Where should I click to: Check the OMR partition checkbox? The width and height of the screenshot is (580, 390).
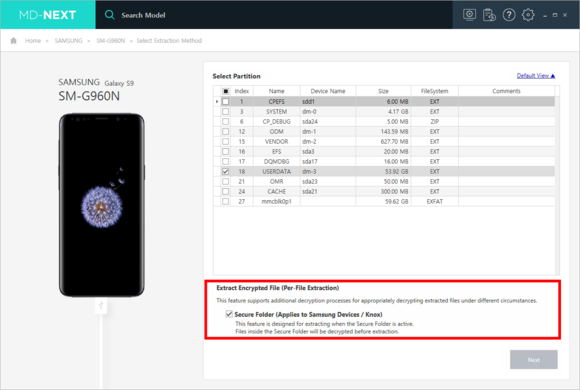226,181
